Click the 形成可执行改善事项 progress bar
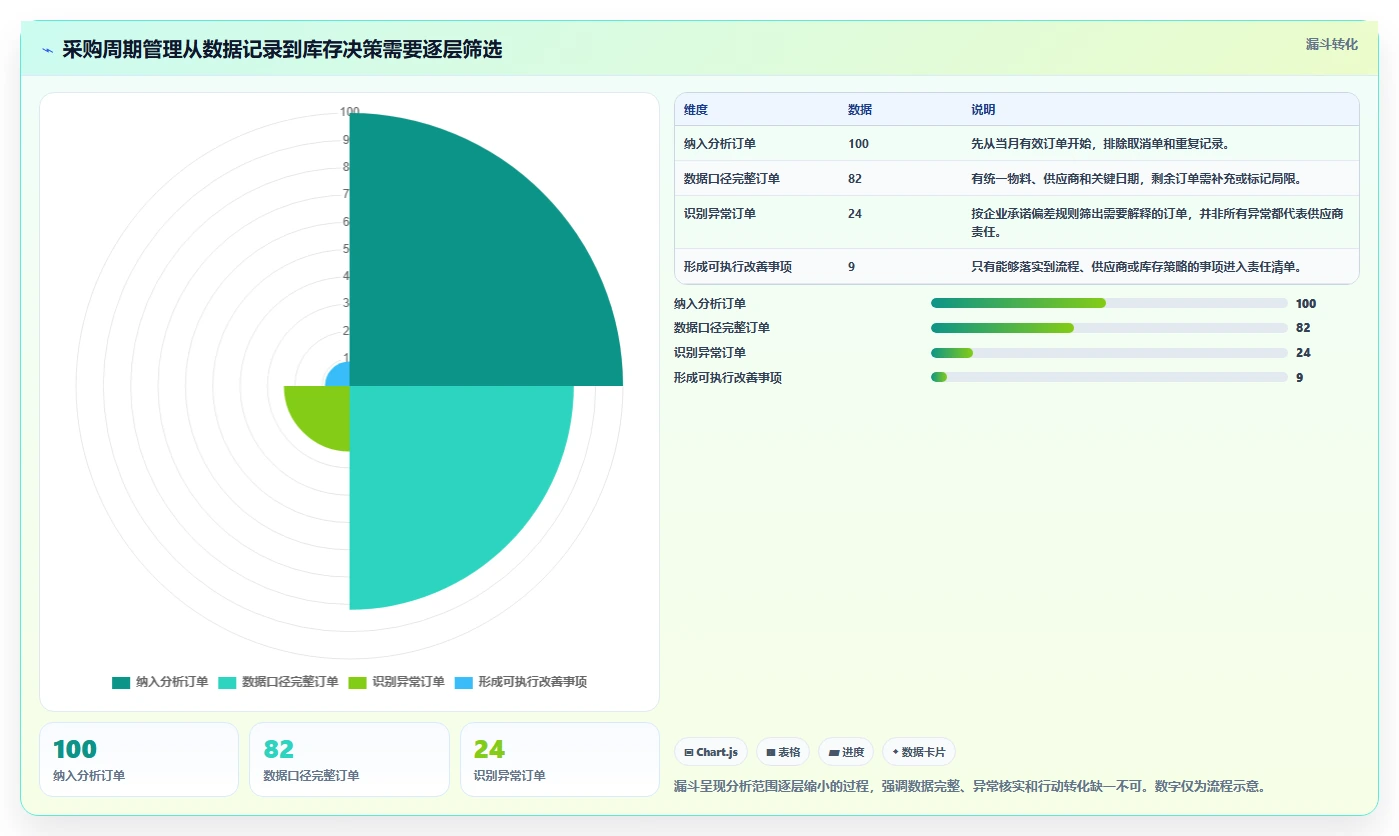Image resolution: width=1399 pixels, height=836 pixels. [x=1109, y=377]
